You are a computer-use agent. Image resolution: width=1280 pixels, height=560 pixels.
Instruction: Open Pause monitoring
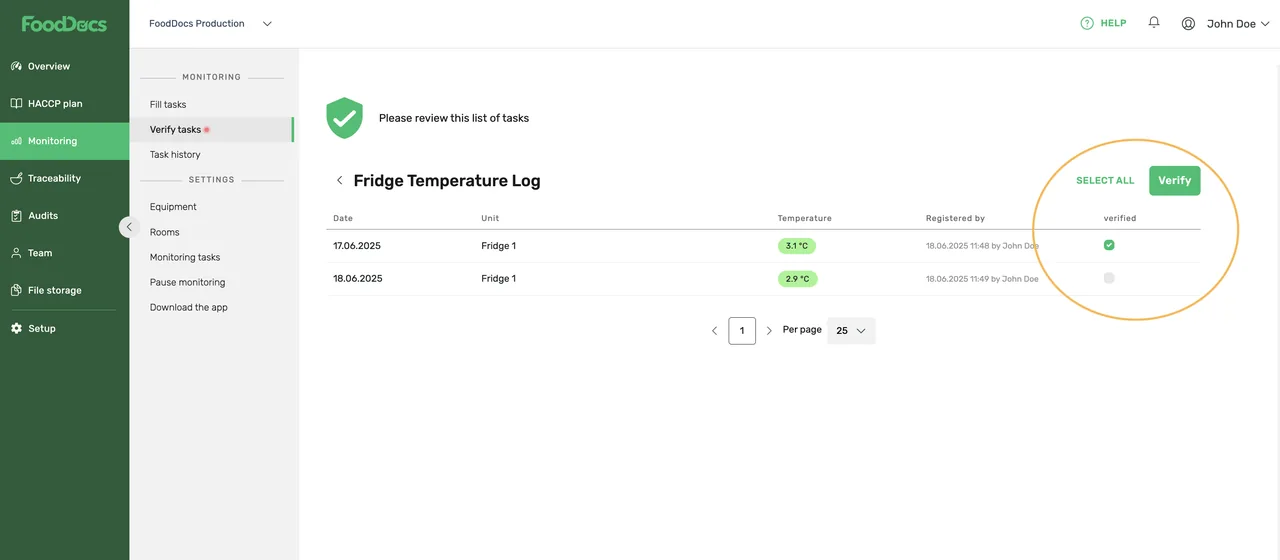tap(187, 282)
